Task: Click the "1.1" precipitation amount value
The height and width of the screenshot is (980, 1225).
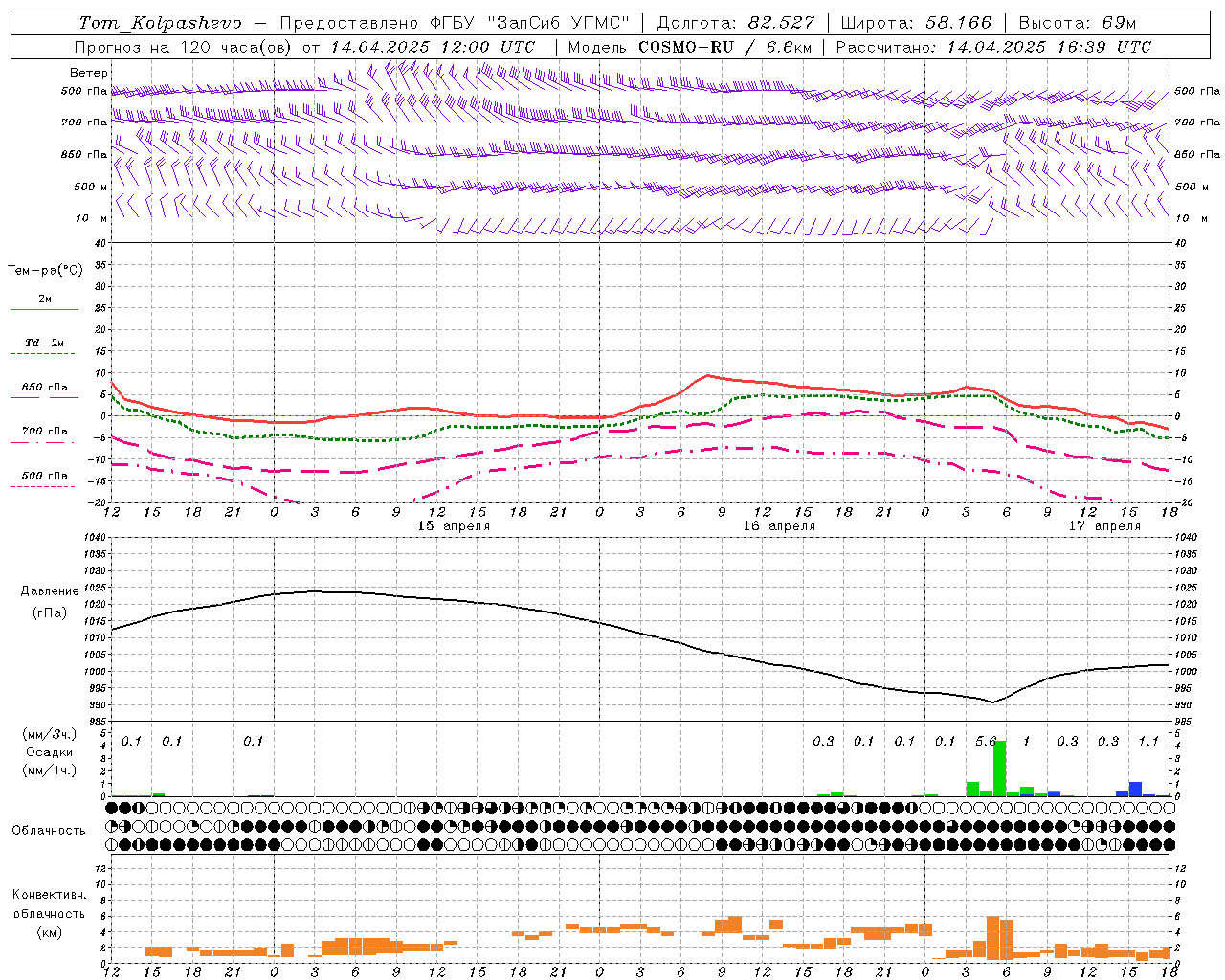Action: point(1148,742)
